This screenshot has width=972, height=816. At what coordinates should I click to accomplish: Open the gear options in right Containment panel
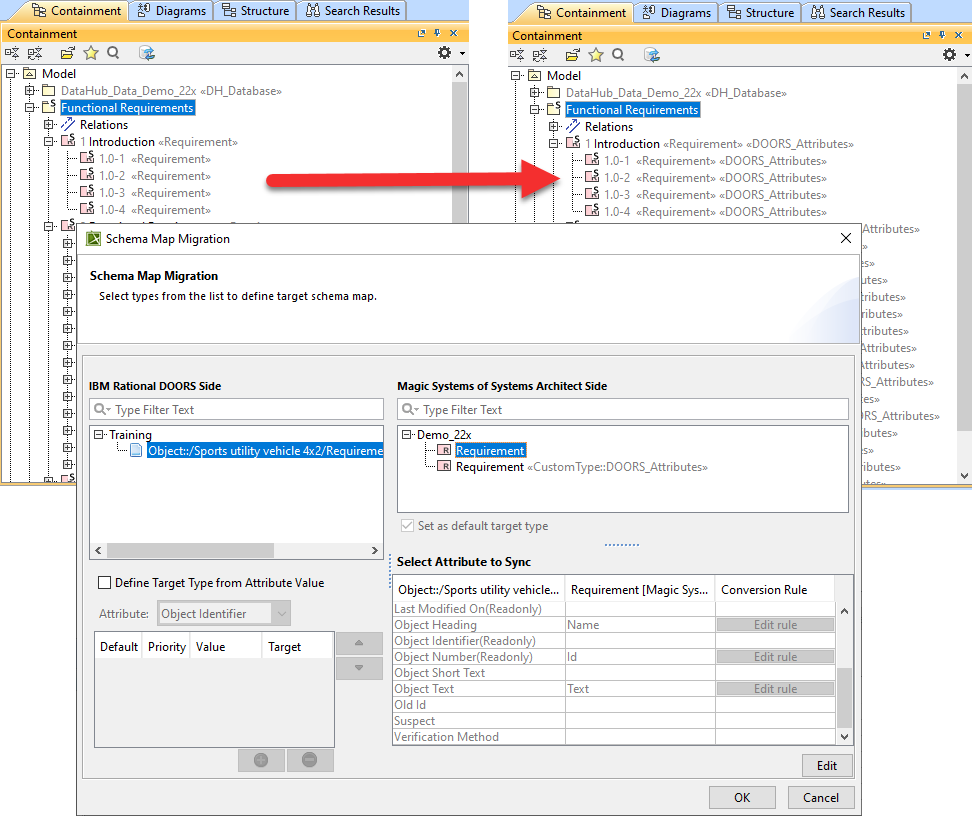click(x=950, y=55)
